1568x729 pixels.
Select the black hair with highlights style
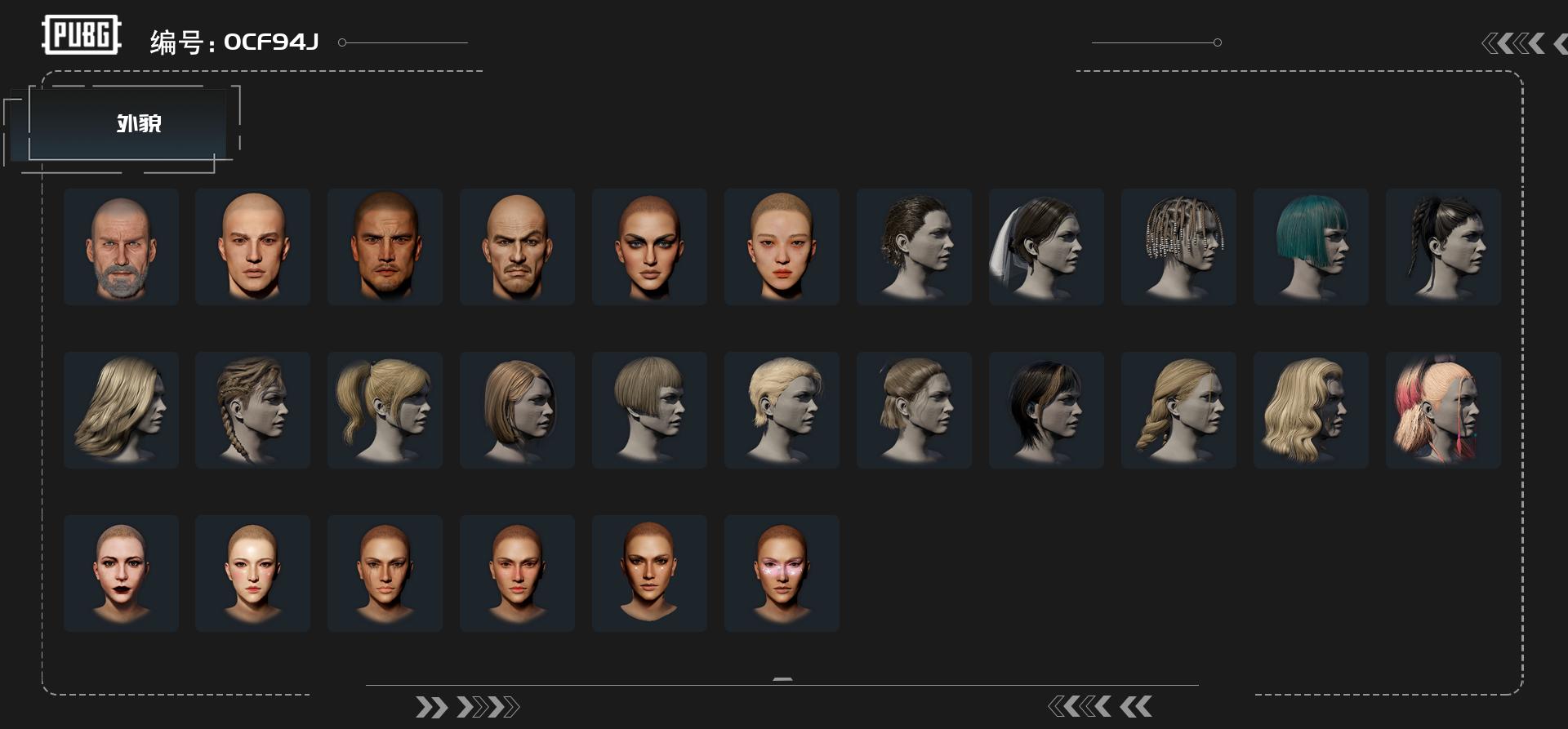[x=1046, y=410]
